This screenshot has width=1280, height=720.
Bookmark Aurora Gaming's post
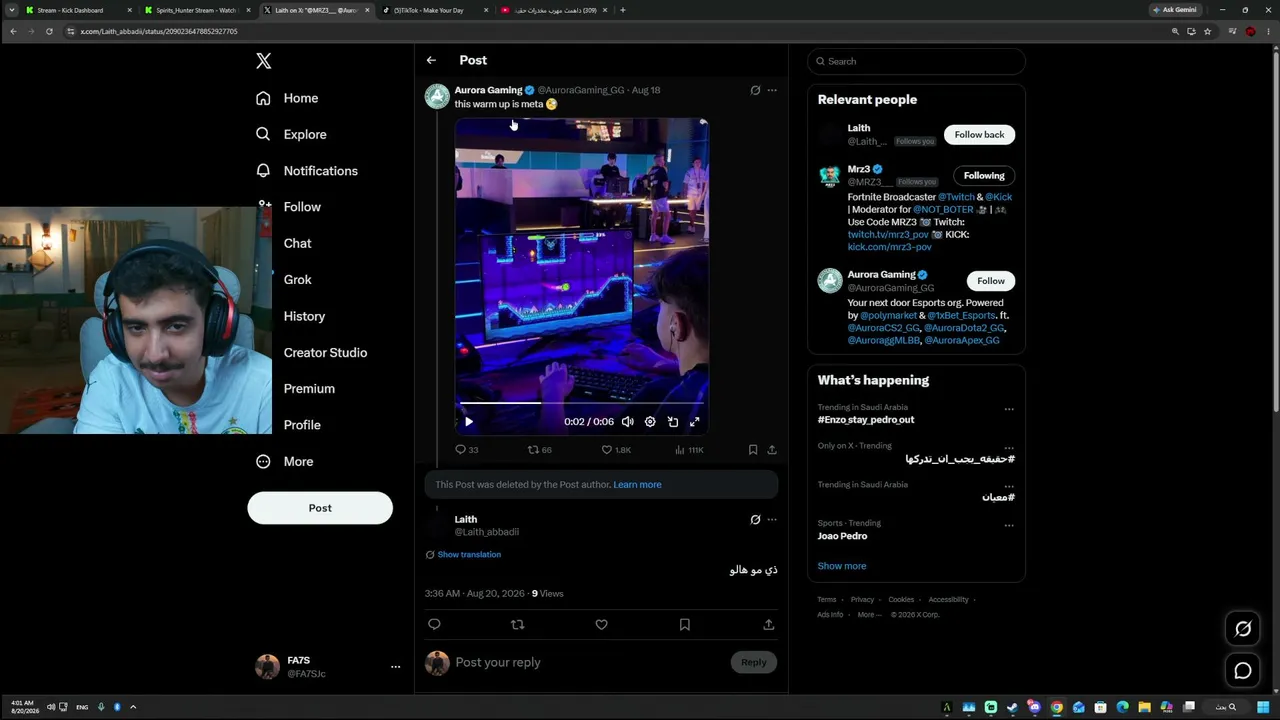coord(753,450)
